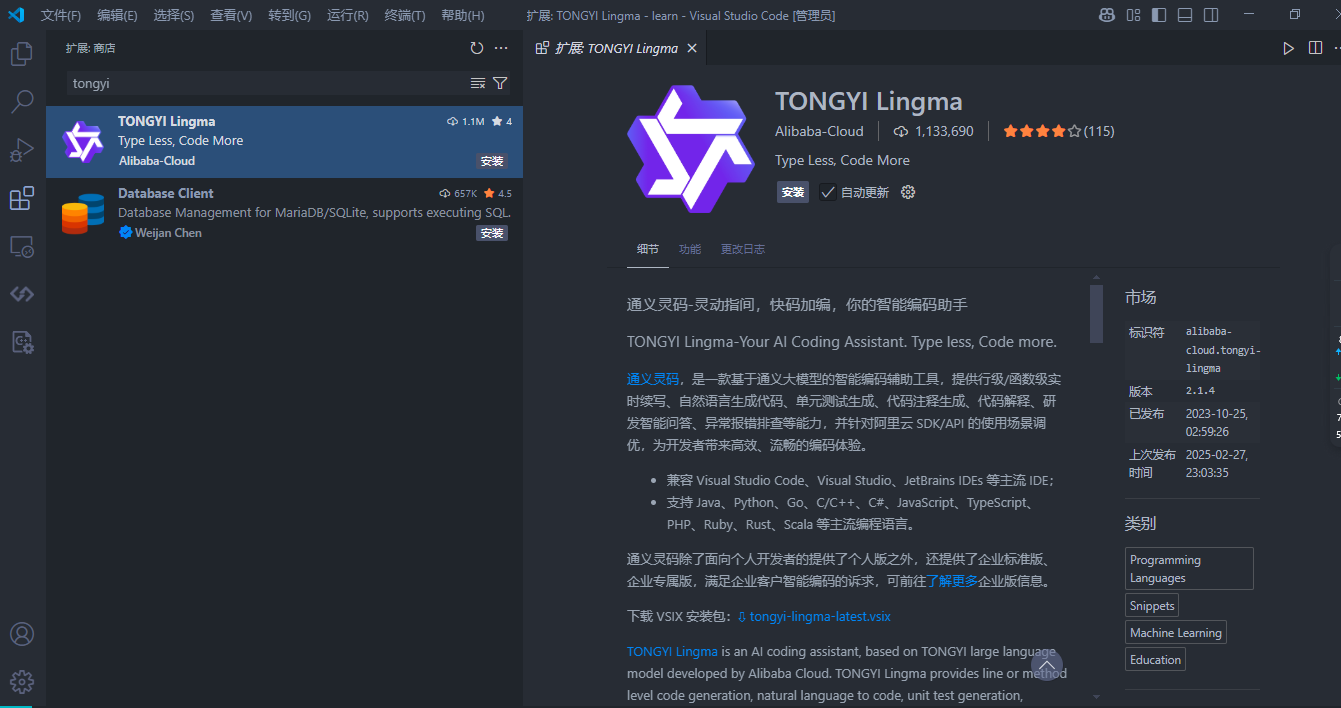Install the TONGYI Lingma extension

point(792,191)
